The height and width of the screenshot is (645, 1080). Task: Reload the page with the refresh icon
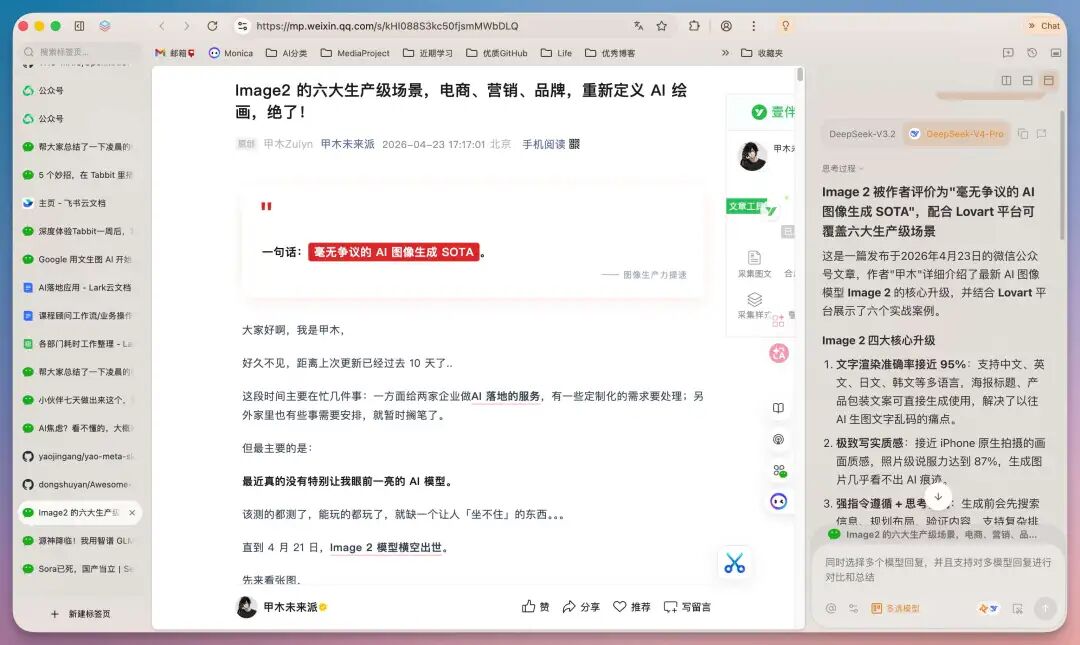click(212, 26)
